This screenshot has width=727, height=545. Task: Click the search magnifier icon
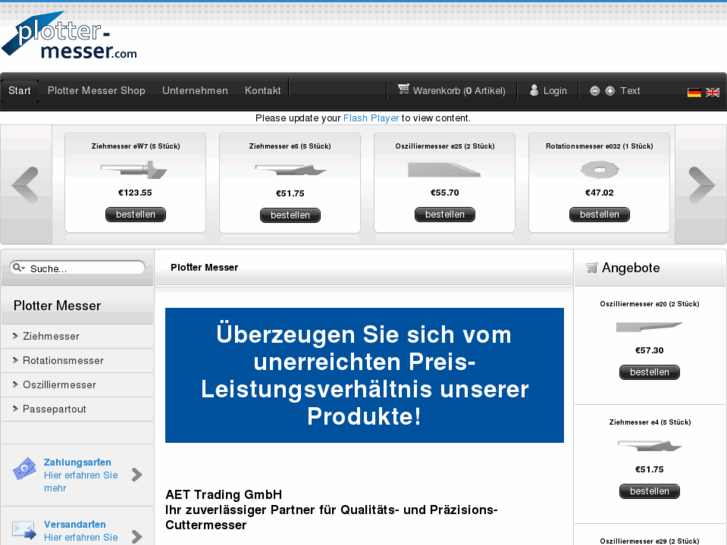[18, 268]
